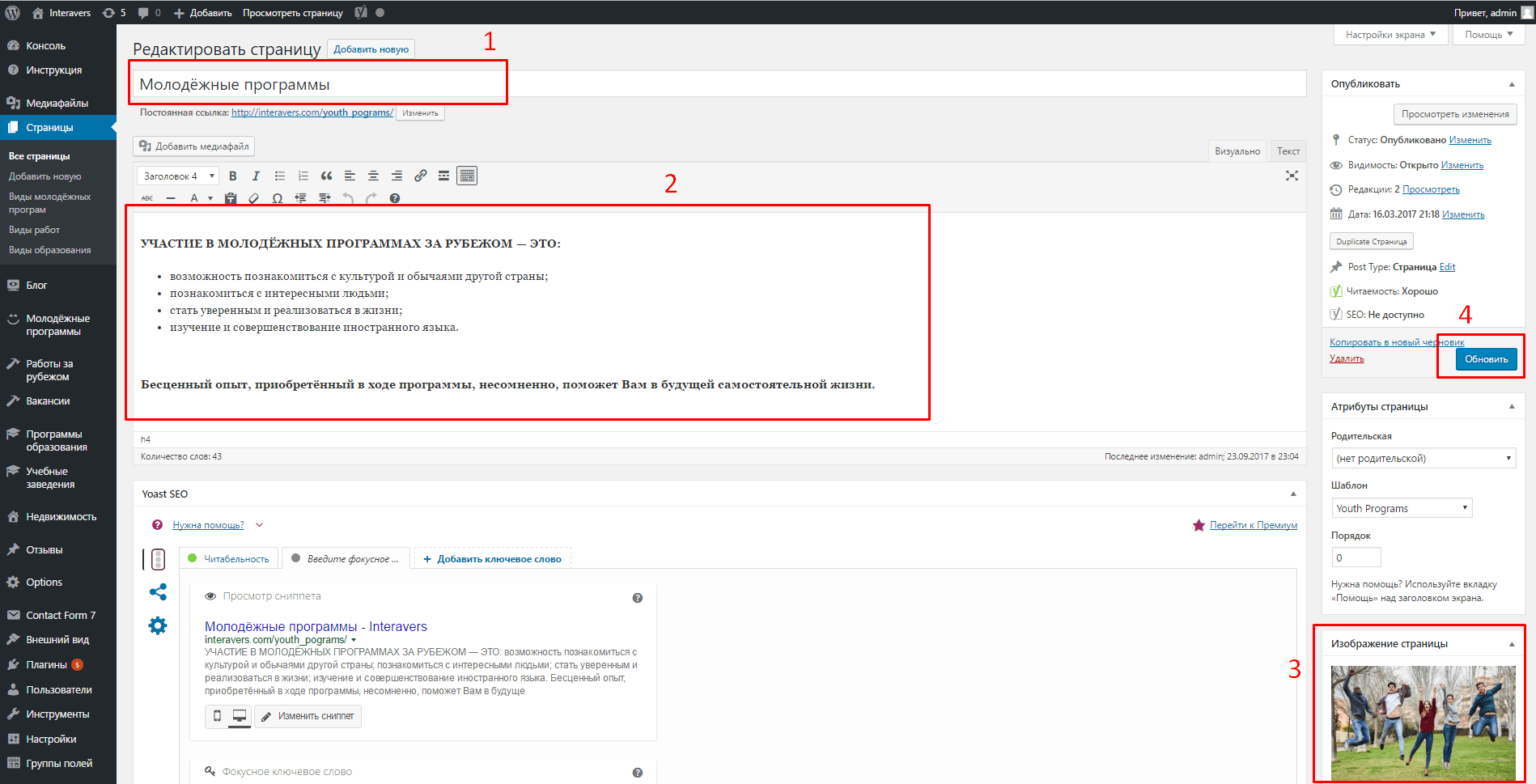
Task: Open the Заголовок 4 format dropdown
Action: coord(179,176)
